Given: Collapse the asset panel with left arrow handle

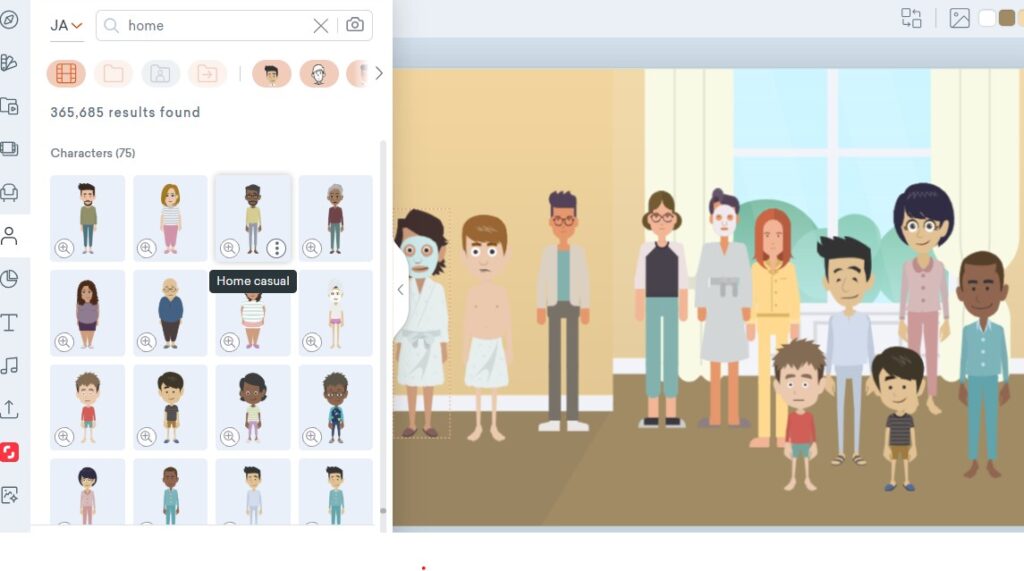Looking at the screenshot, I should pos(400,290).
